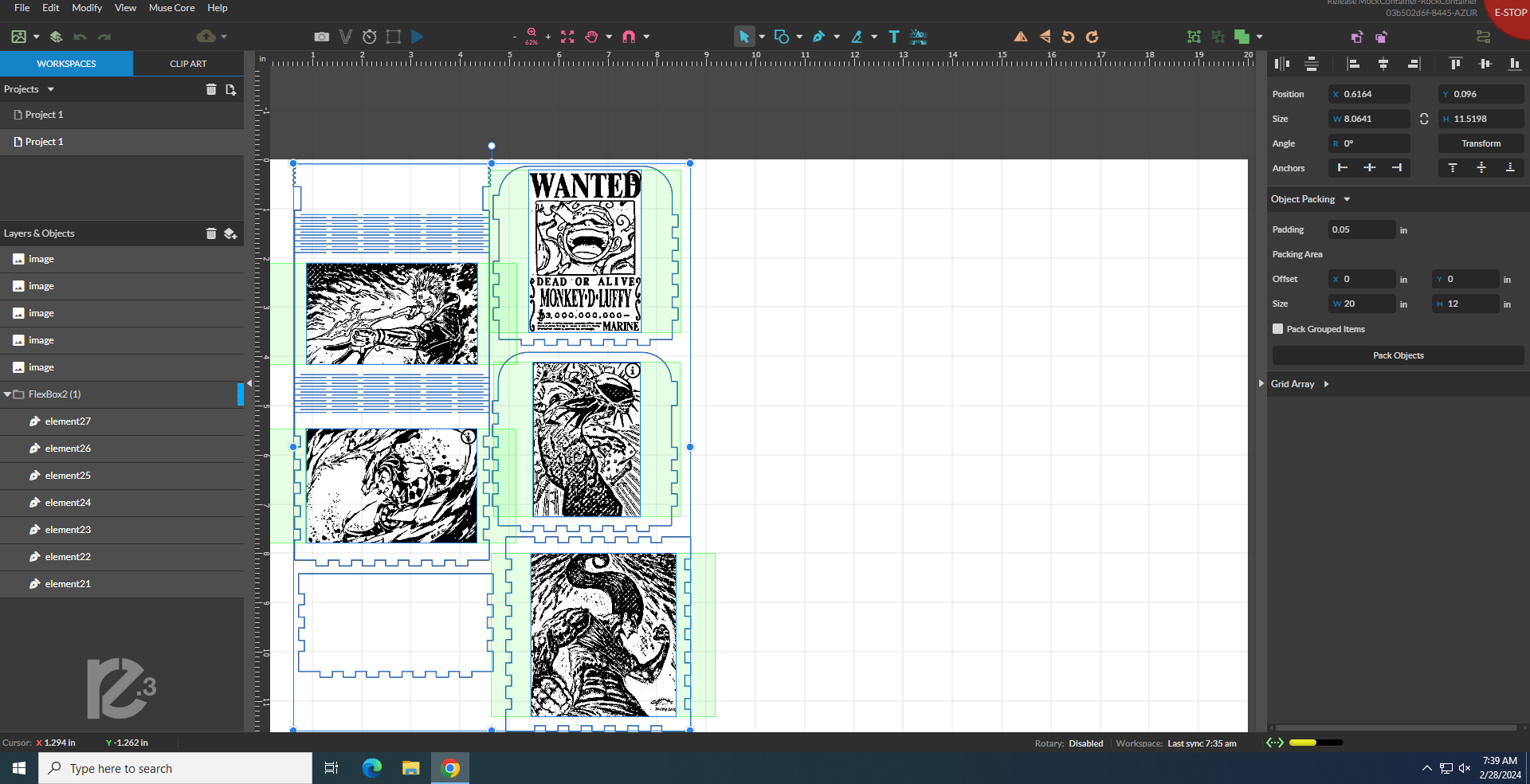Select the pen drawing tool

tap(818, 37)
